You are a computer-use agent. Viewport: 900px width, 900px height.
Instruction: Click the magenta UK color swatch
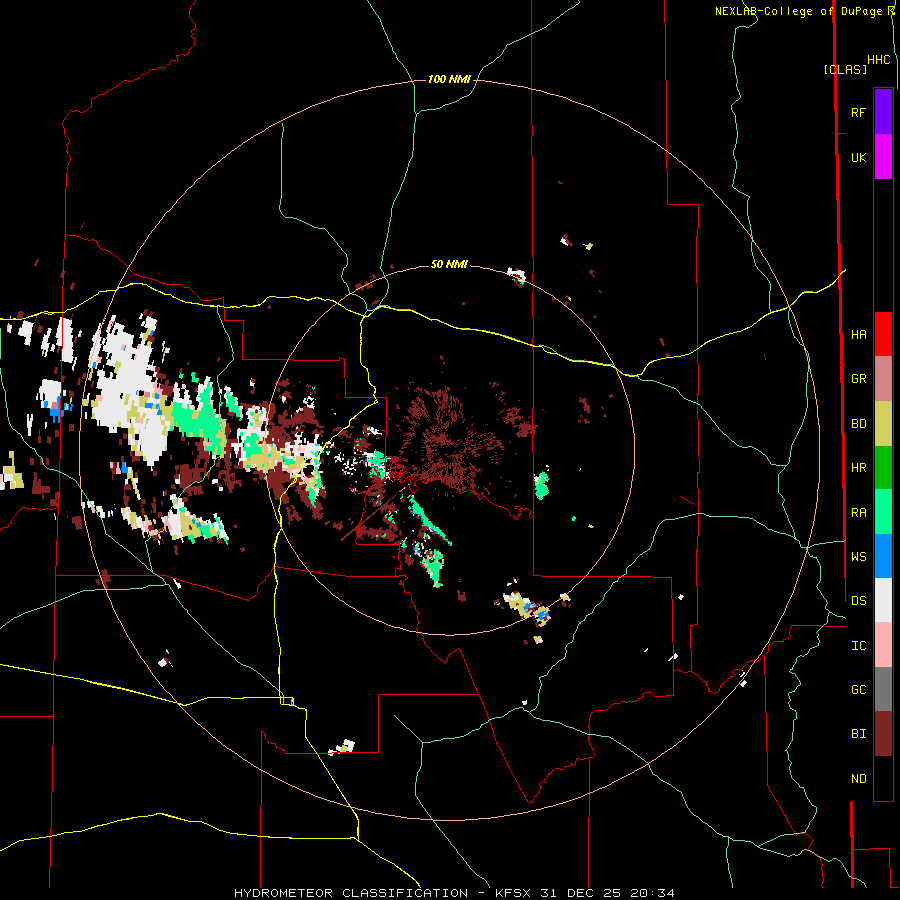pyautogui.click(x=883, y=157)
